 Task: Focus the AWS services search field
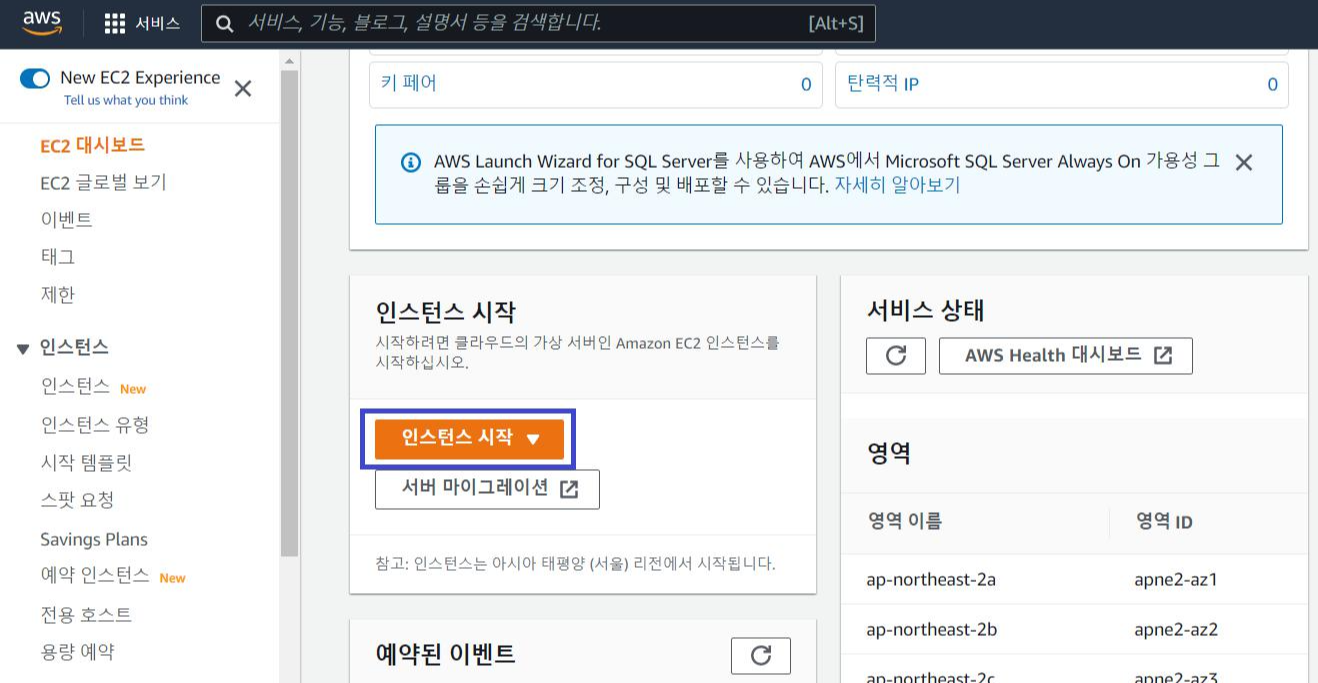coord(538,23)
